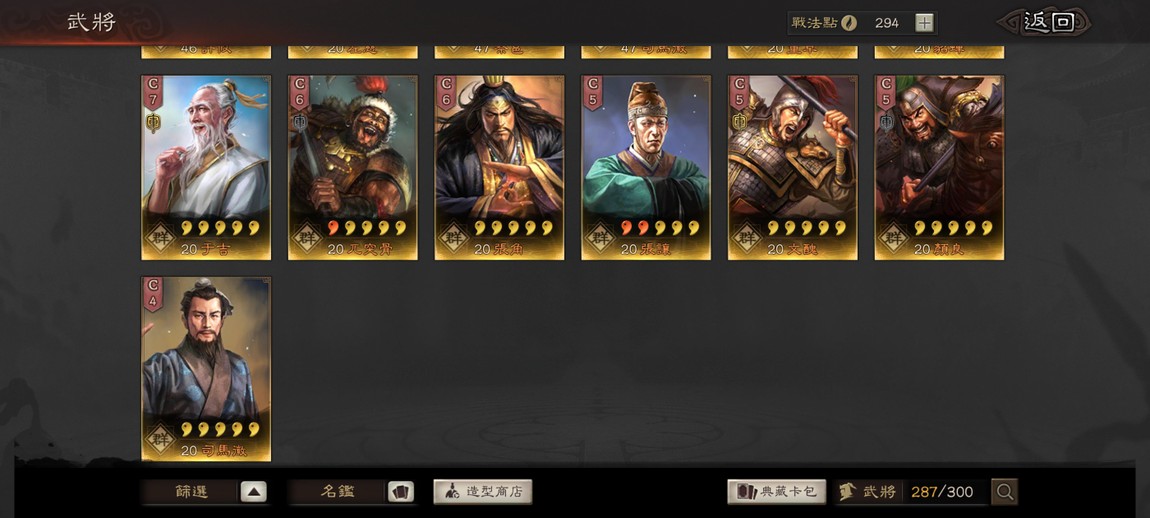Open the 典藏卡包 card pack
Image resolution: width=1150 pixels, height=518 pixels.
777,492
